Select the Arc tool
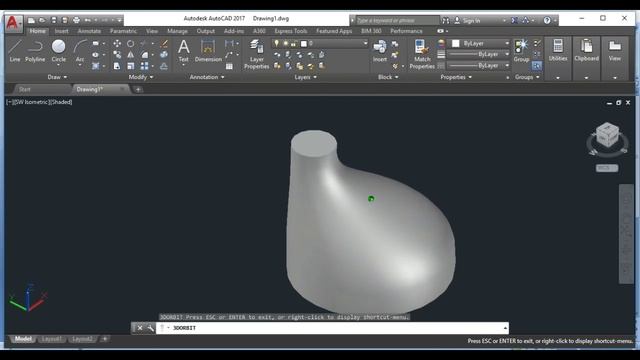This screenshot has height=360, width=640. pyautogui.click(x=80, y=51)
